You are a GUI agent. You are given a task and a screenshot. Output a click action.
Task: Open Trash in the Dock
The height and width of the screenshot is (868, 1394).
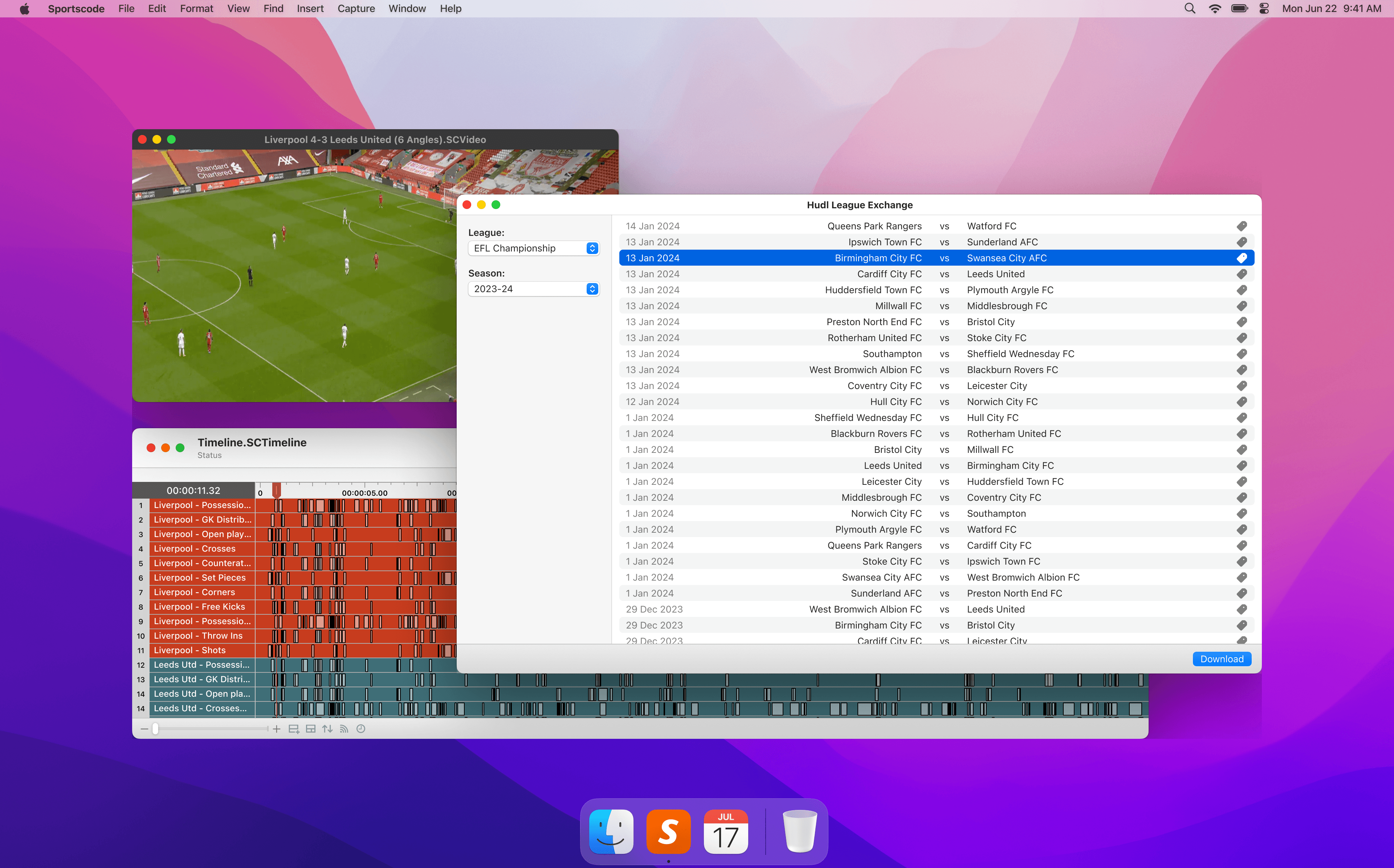(x=800, y=831)
